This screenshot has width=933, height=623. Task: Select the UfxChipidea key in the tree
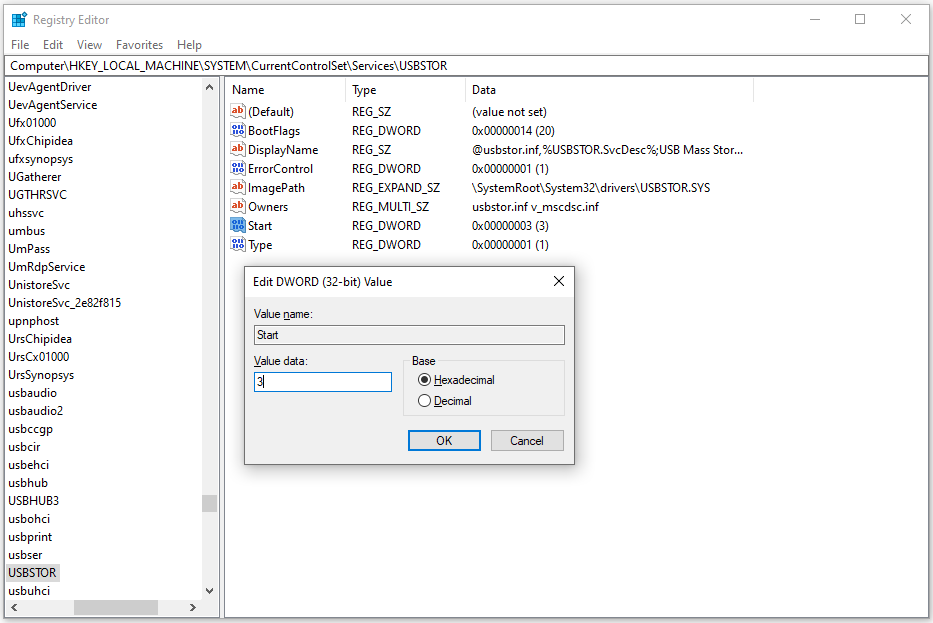[x=40, y=140]
